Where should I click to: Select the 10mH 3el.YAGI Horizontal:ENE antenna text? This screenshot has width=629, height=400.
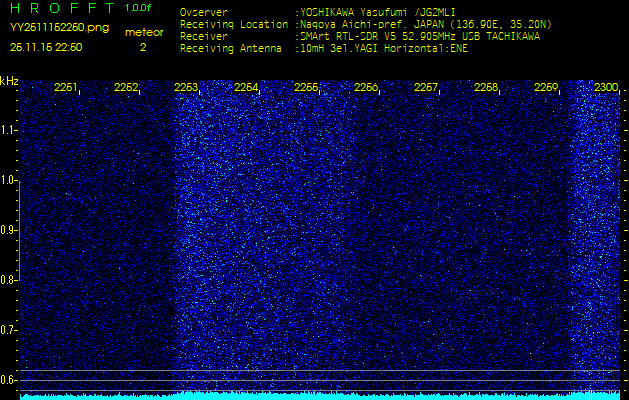(x=384, y=49)
